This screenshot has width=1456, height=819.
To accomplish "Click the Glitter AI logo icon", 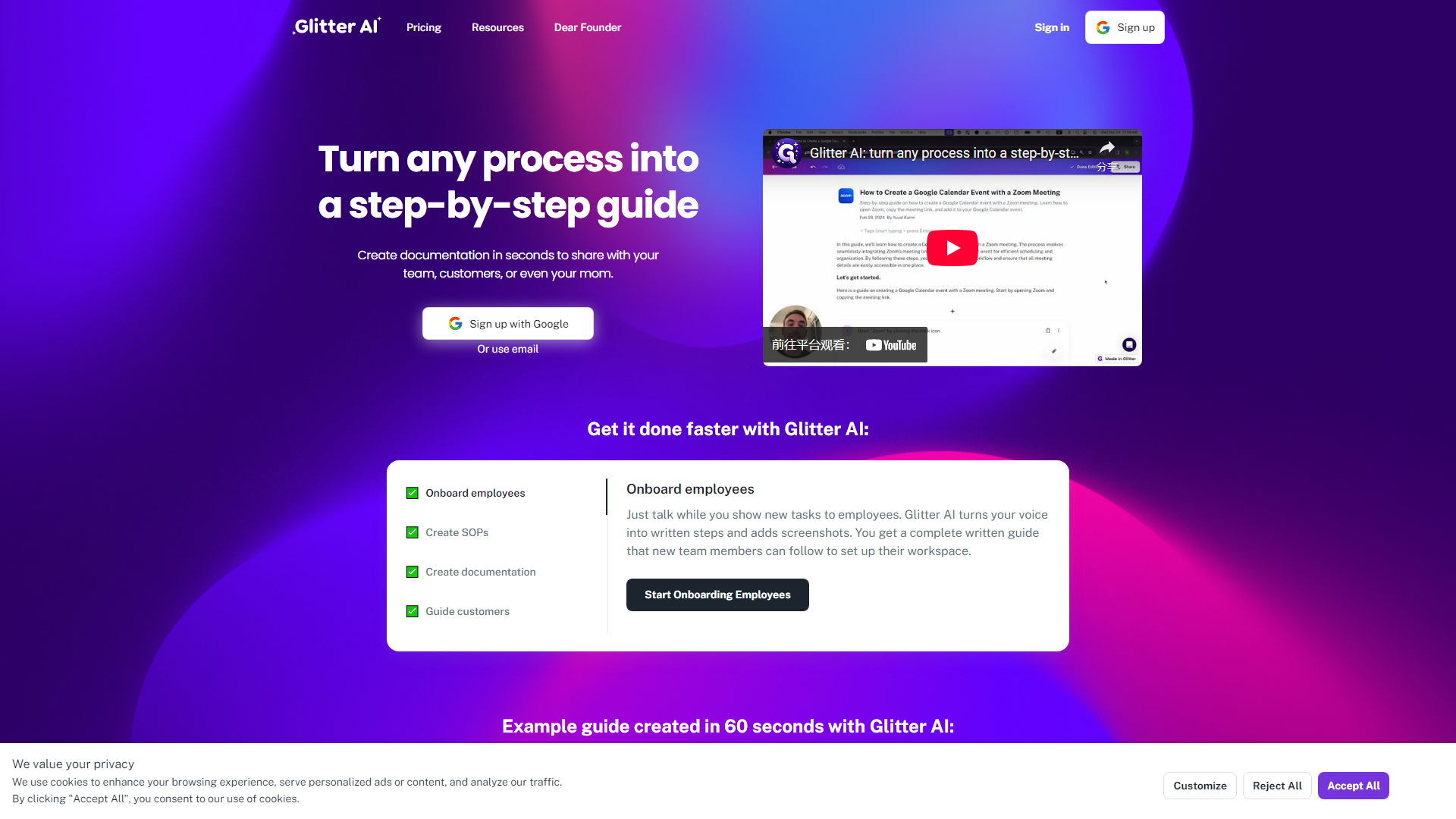I will point(337,27).
